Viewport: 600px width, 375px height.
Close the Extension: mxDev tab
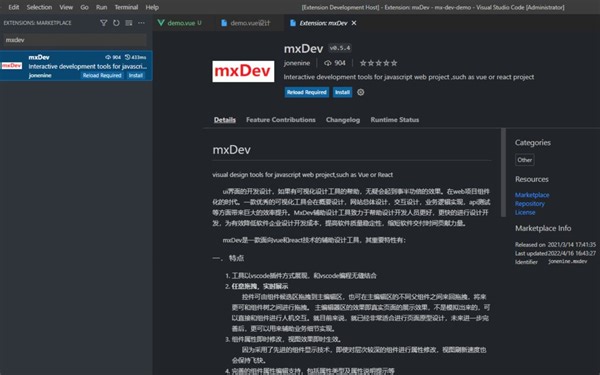click(354, 23)
